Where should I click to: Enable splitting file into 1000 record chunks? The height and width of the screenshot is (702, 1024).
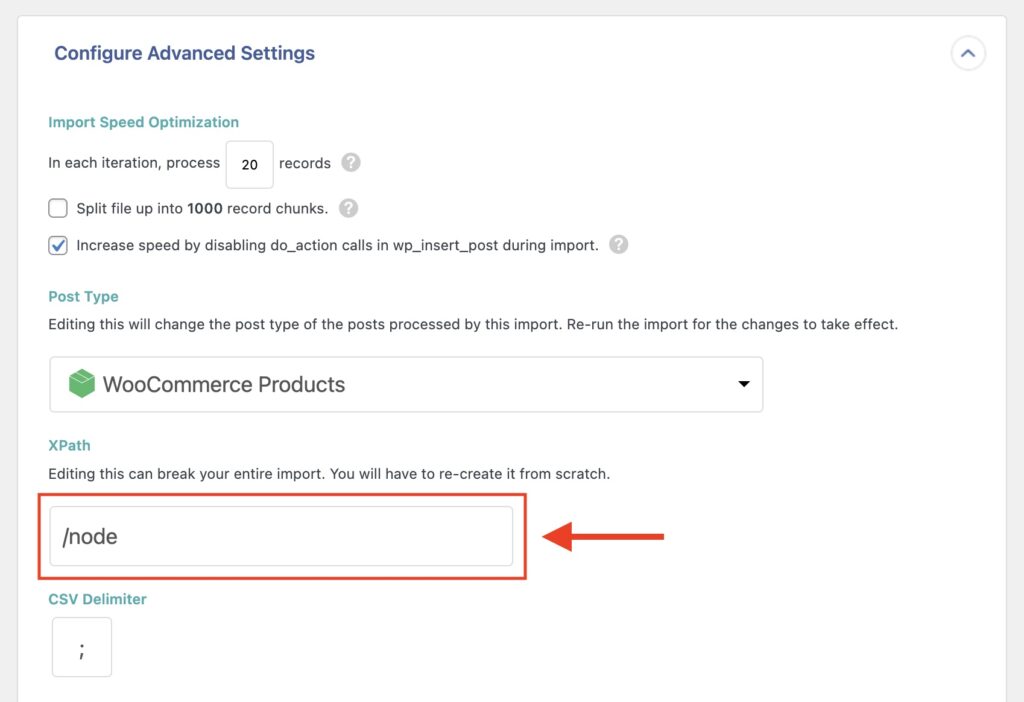tap(57, 207)
